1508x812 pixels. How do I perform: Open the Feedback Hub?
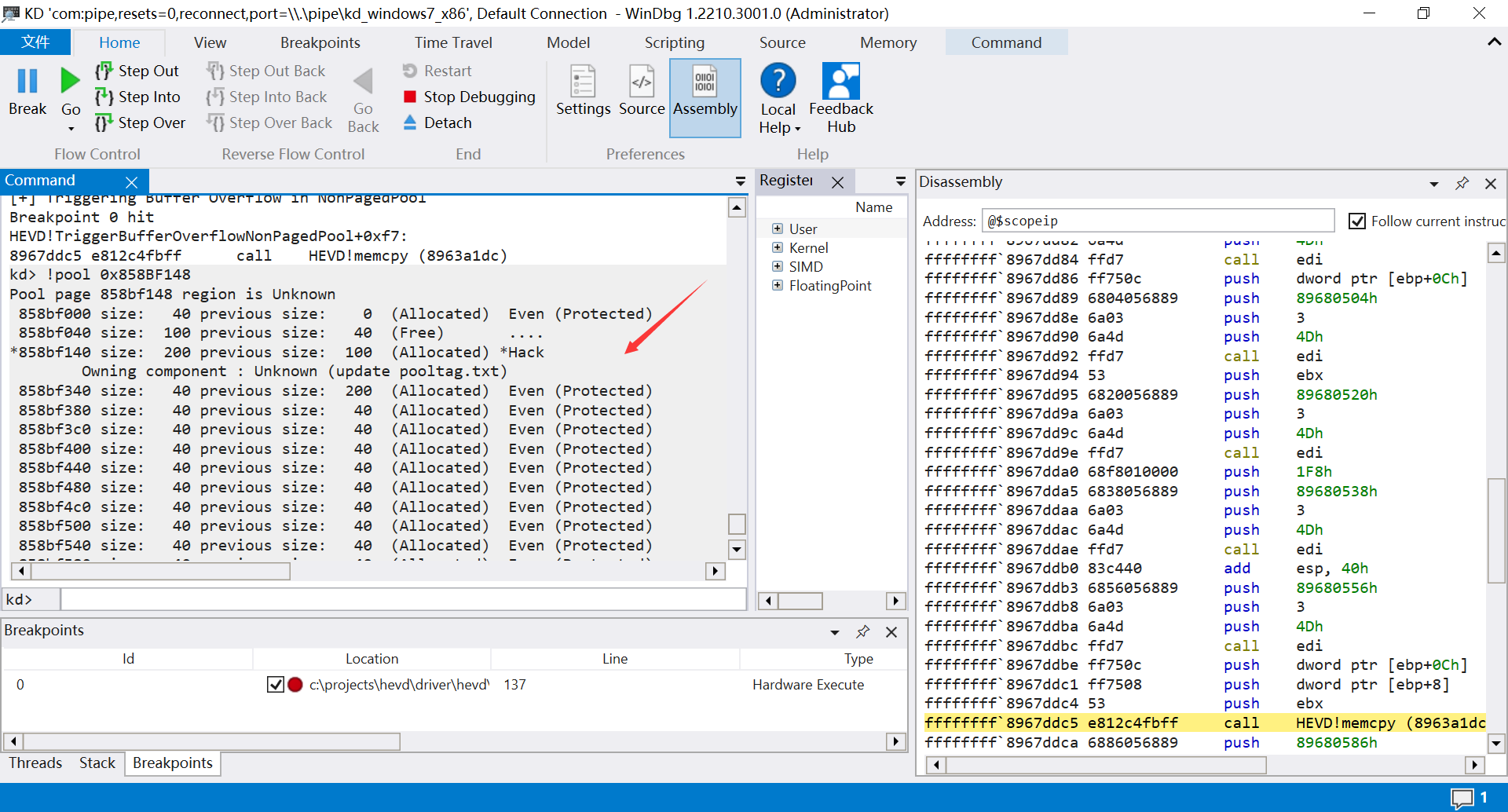click(841, 98)
